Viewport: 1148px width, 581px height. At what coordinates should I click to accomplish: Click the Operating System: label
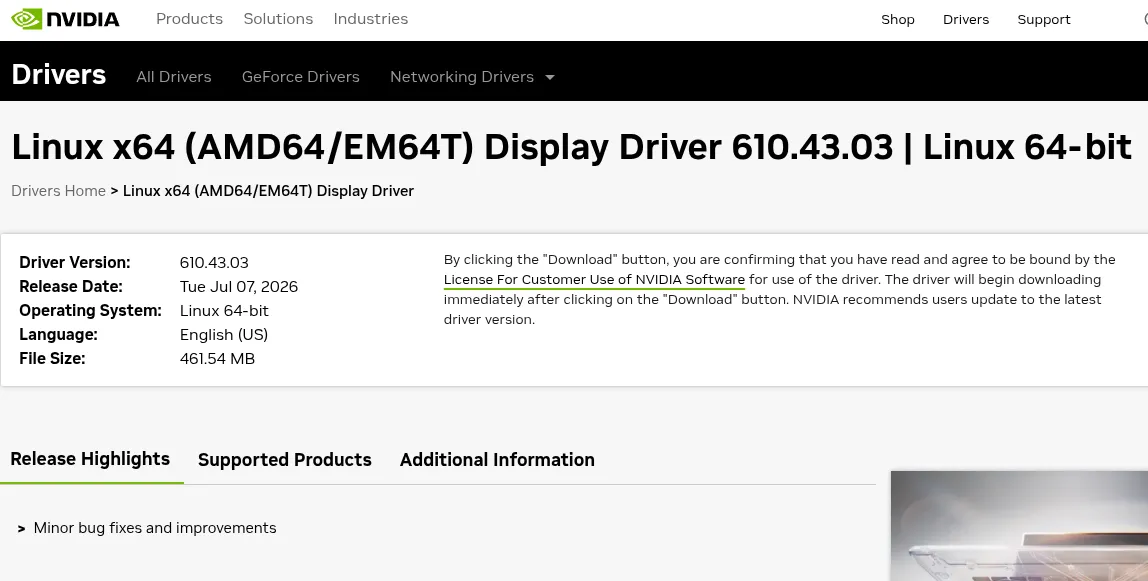(x=90, y=311)
